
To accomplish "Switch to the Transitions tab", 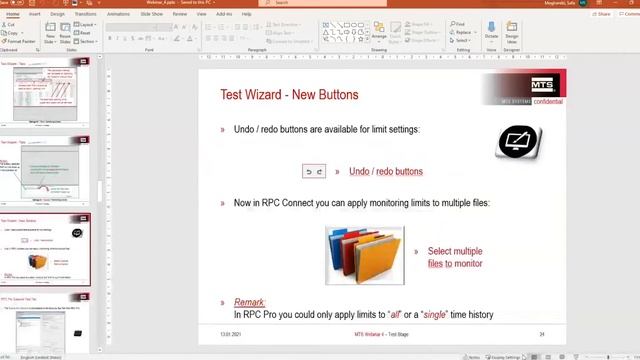I will tap(85, 14).
